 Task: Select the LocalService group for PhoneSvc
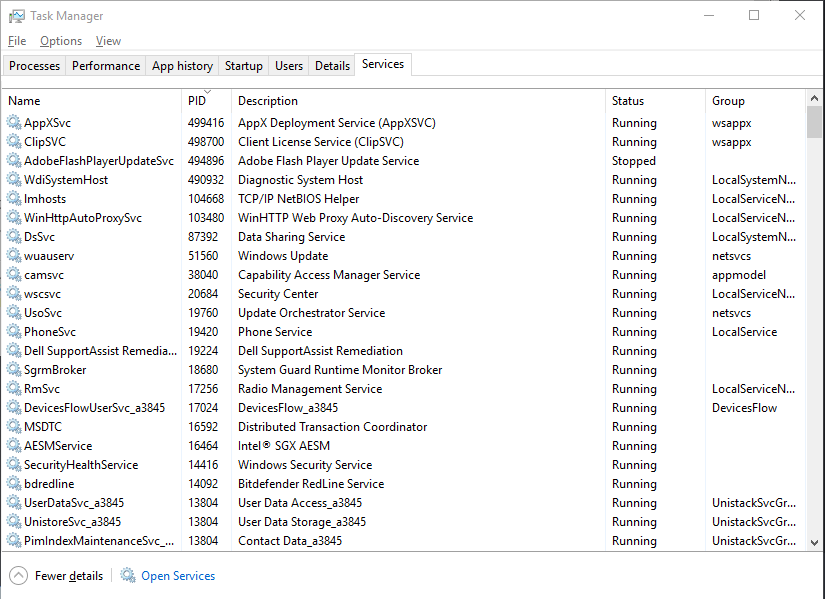point(744,332)
